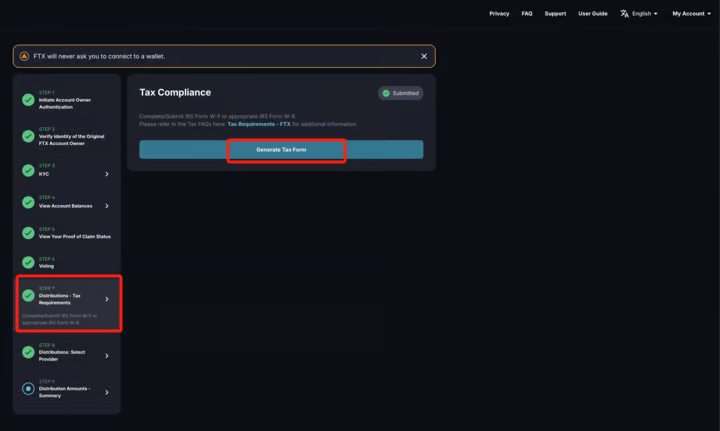Go to the FAQ page
The width and height of the screenshot is (720, 431).
527,14
